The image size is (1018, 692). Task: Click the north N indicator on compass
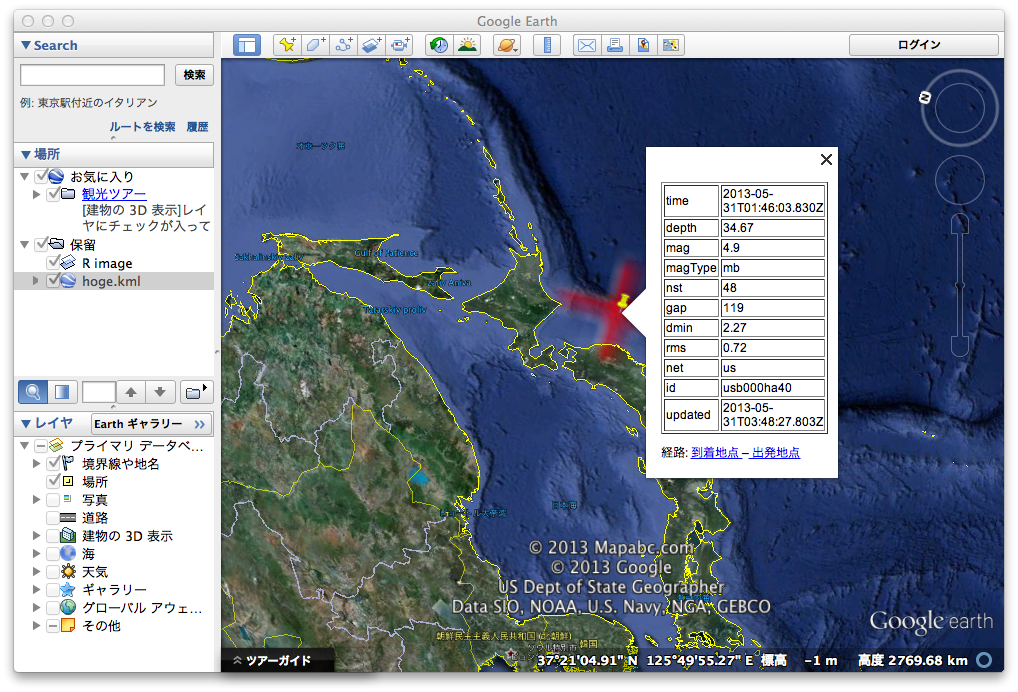[925, 97]
